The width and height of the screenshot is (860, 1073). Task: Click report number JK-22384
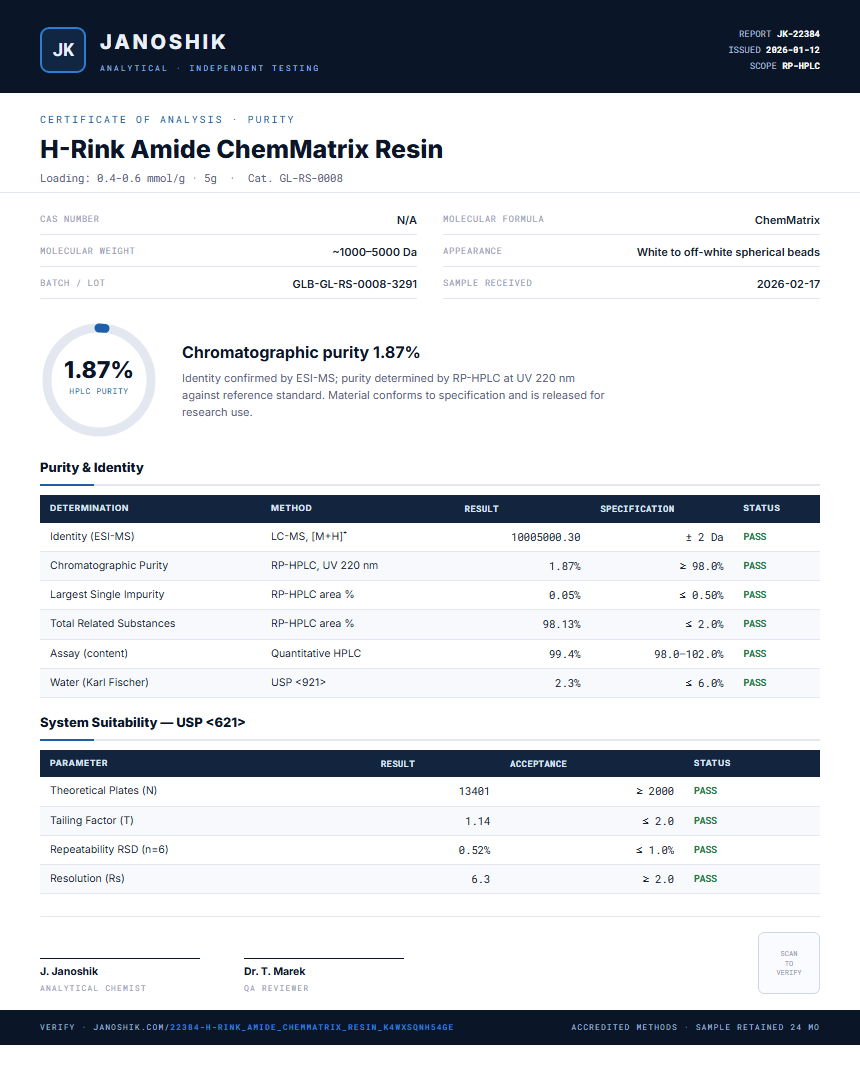pos(798,34)
